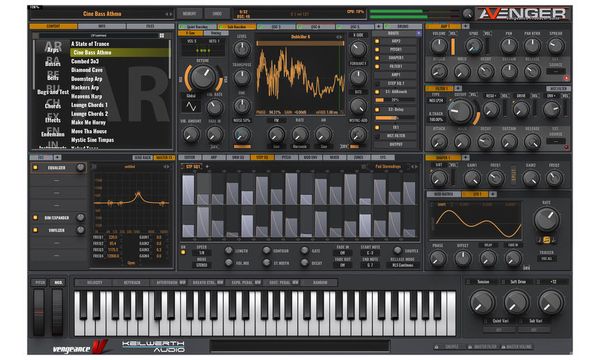Add a new oscillator with plus button
Viewport: 600px width, 360px height.
click(378, 26)
